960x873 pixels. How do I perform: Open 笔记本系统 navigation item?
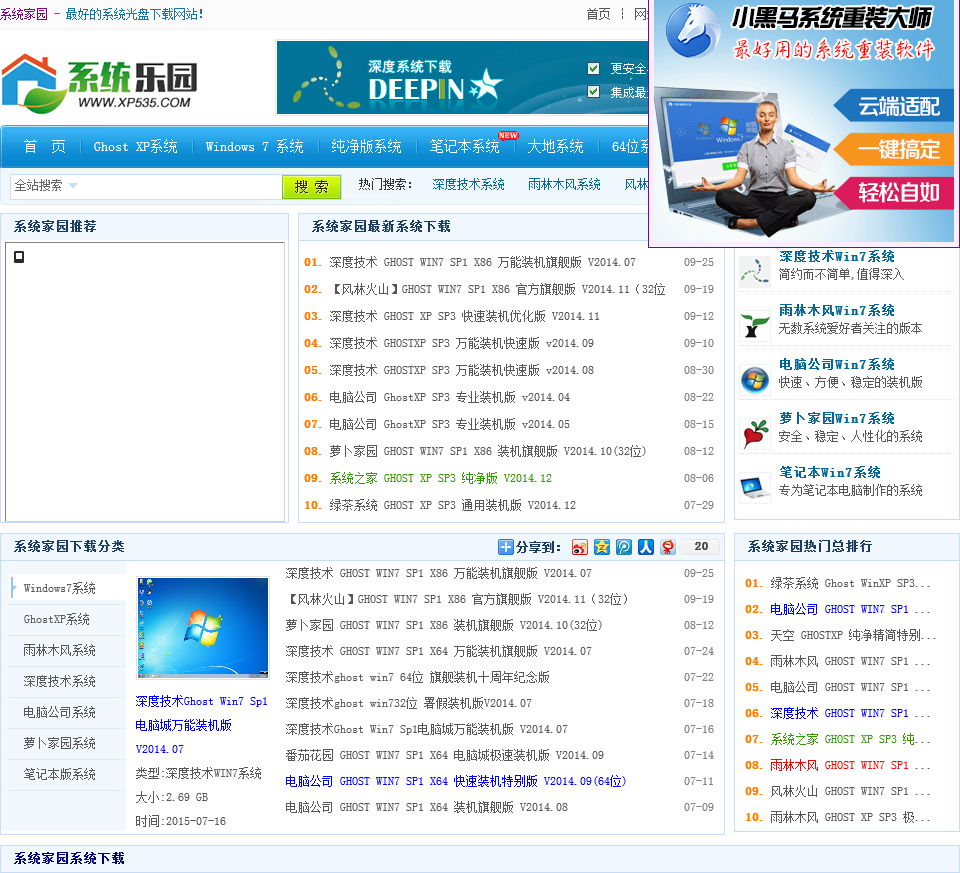point(464,146)
